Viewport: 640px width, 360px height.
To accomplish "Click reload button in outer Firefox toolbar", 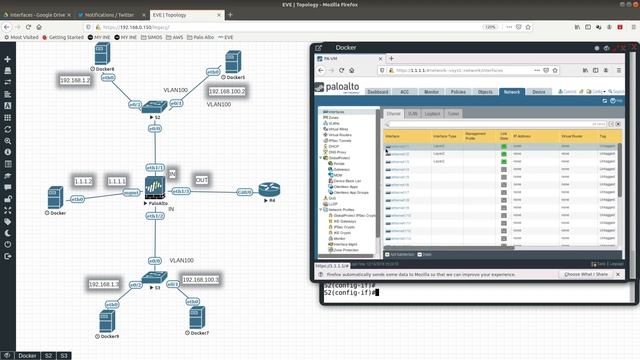I will pyautogui.click(x=28, y=27).
